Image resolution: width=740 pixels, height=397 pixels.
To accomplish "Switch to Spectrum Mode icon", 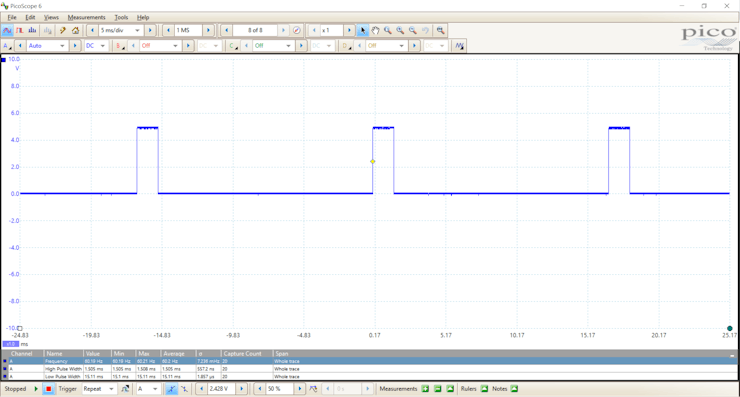I will click(x=32, y=30).
